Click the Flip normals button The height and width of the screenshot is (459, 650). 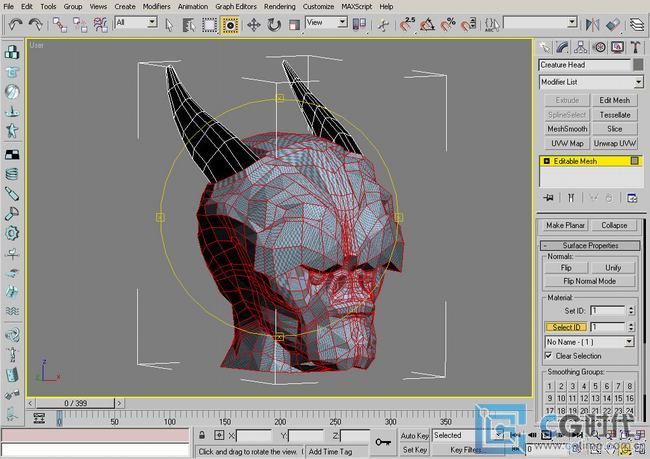tap(566, 268)
